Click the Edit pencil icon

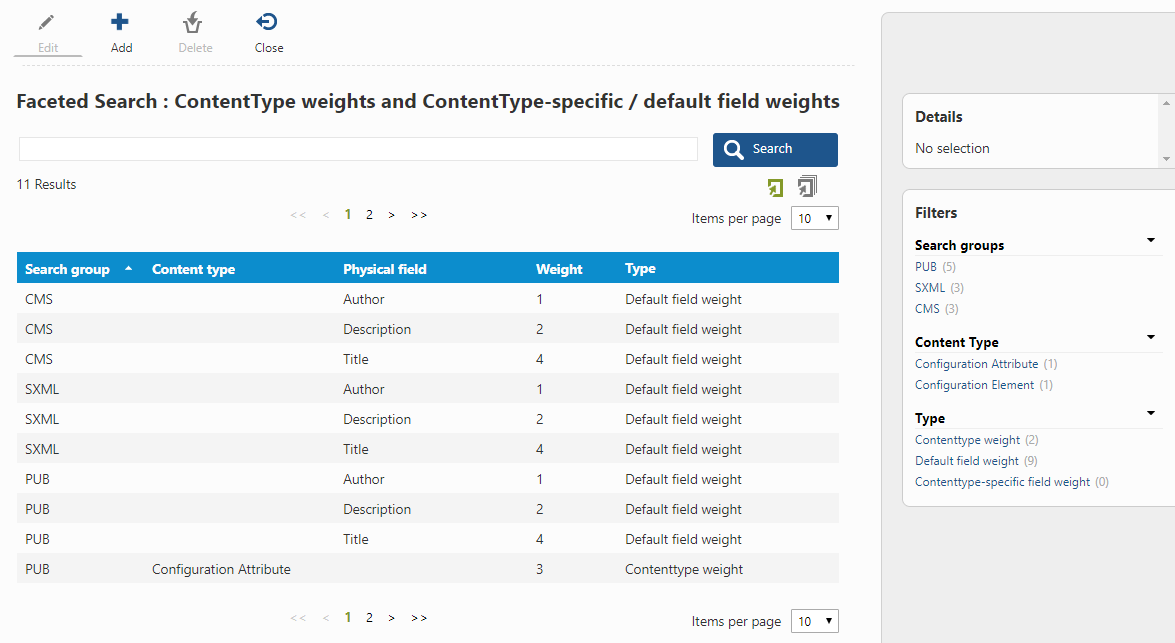46,22
